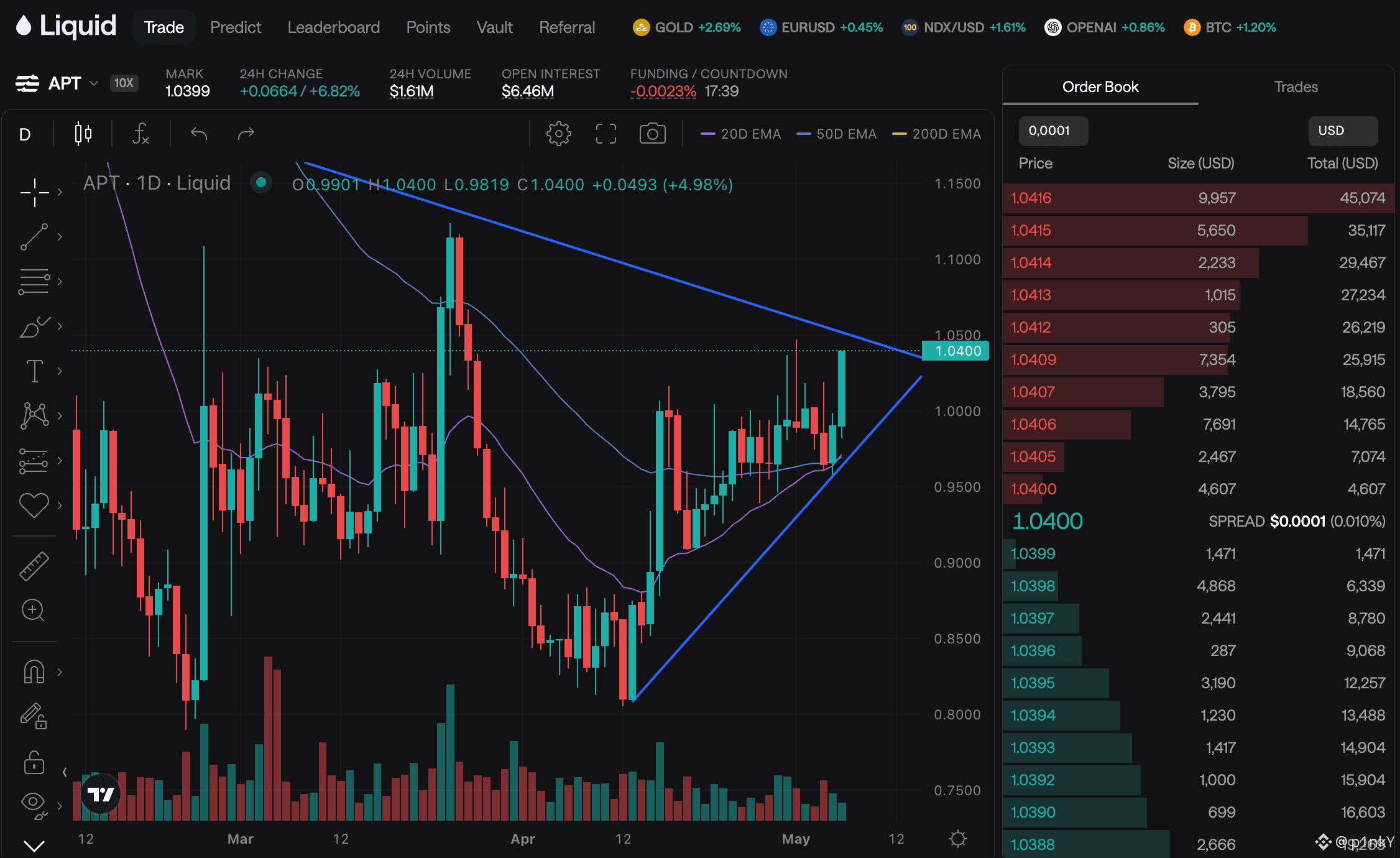Open chart settings gear
The image size is (1400, 858).
coord(559,134)
